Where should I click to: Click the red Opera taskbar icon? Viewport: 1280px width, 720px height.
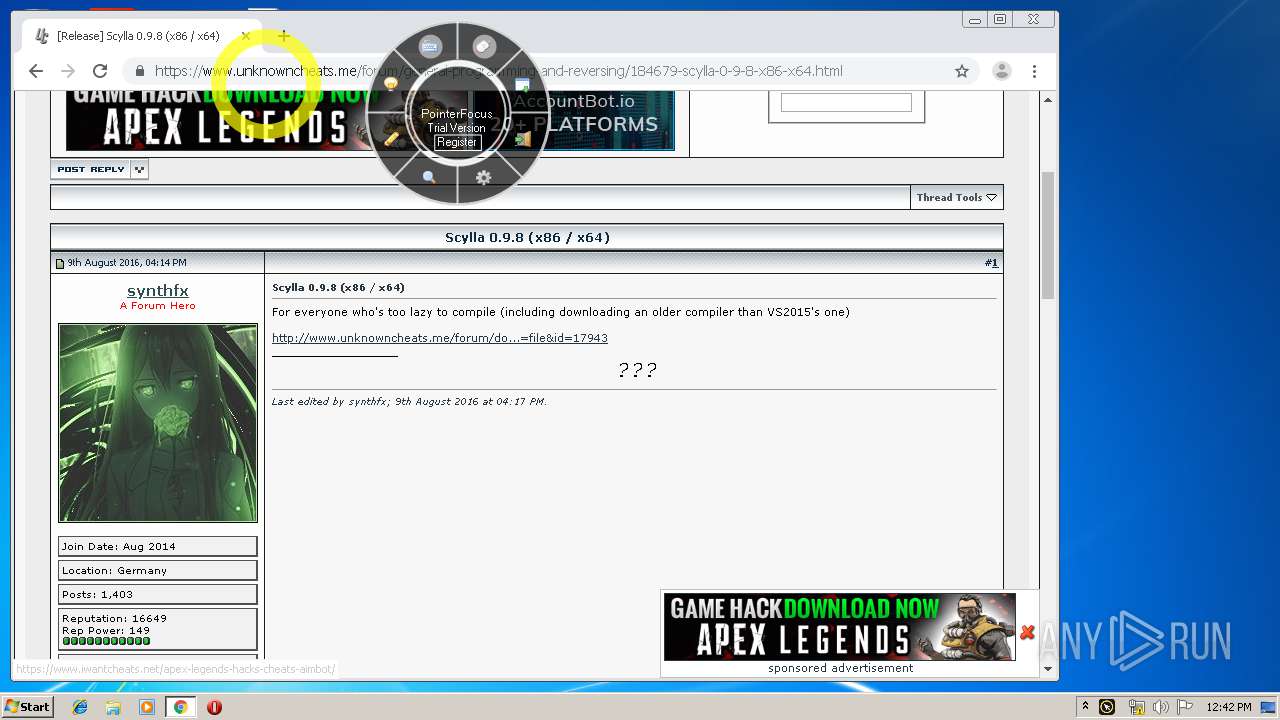pyautogui.click(x=214, y=707)
